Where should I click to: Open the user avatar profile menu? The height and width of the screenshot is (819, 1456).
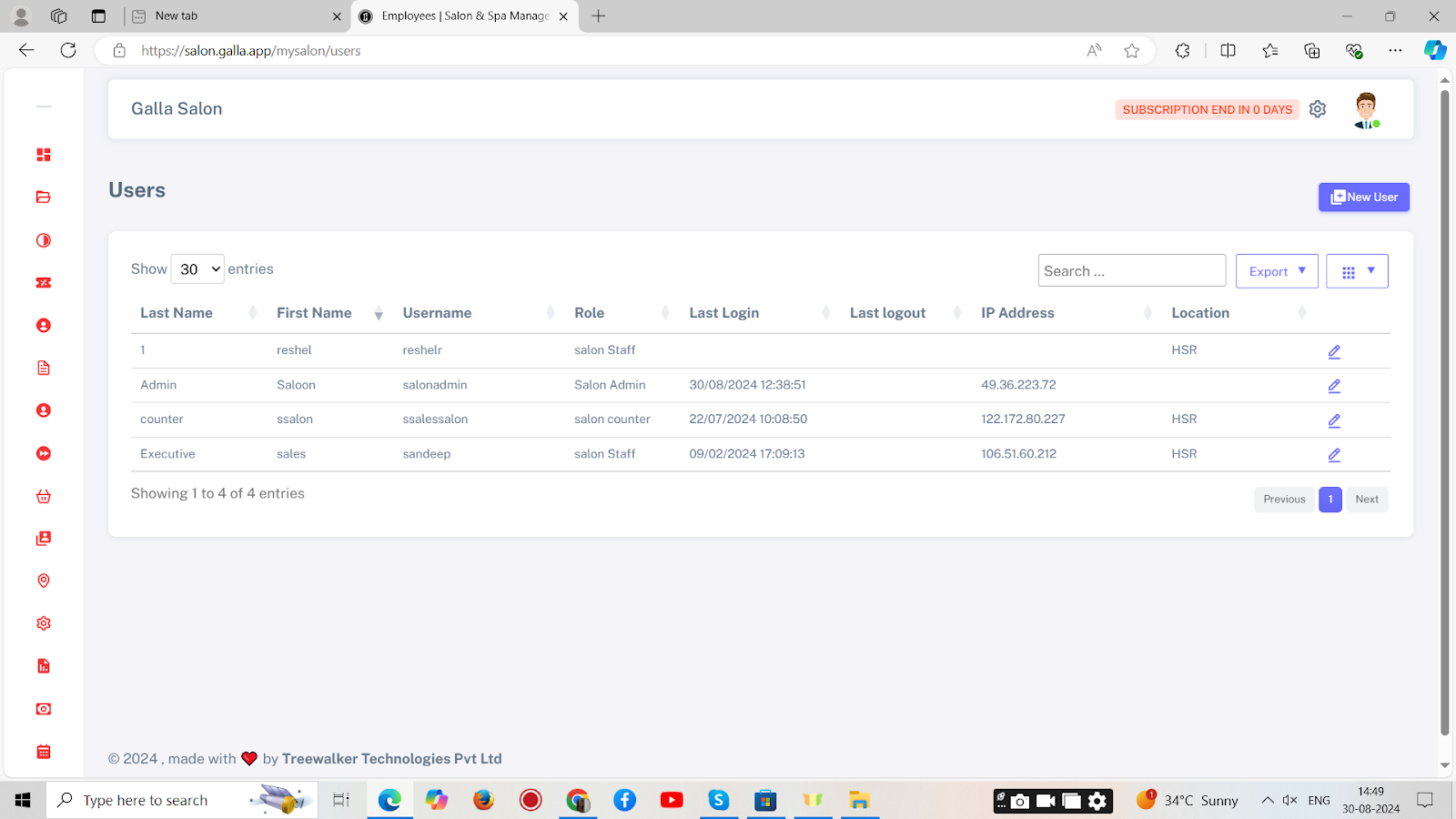tap(1366, 110)
